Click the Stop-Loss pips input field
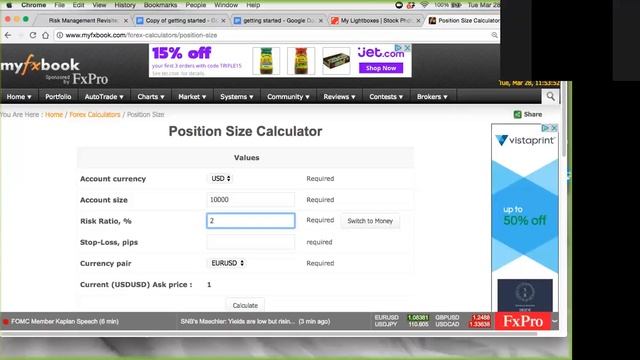Screen dimensions: 640x360 tap(251, 242)
